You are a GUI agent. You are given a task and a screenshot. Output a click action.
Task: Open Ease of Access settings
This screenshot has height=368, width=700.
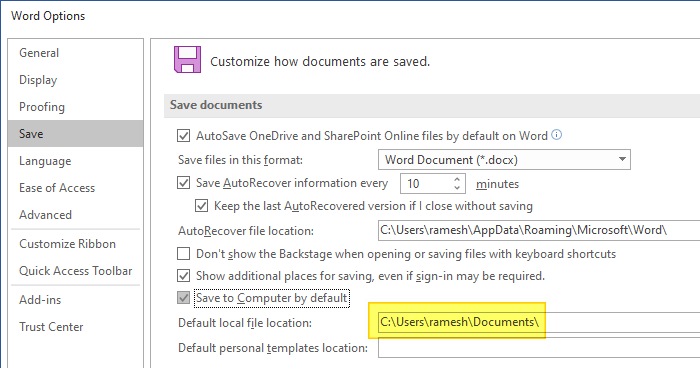coord(57,188)
